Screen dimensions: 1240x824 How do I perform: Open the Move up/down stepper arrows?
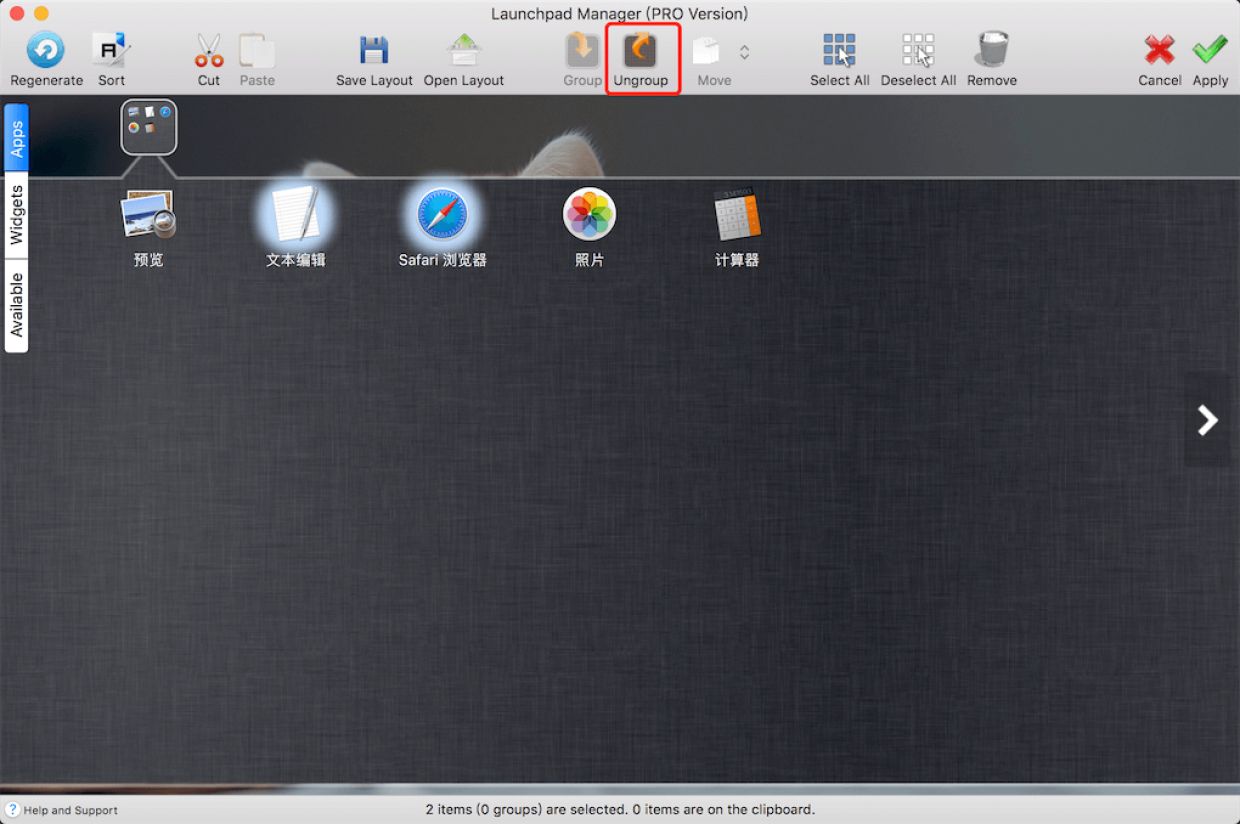744,52
